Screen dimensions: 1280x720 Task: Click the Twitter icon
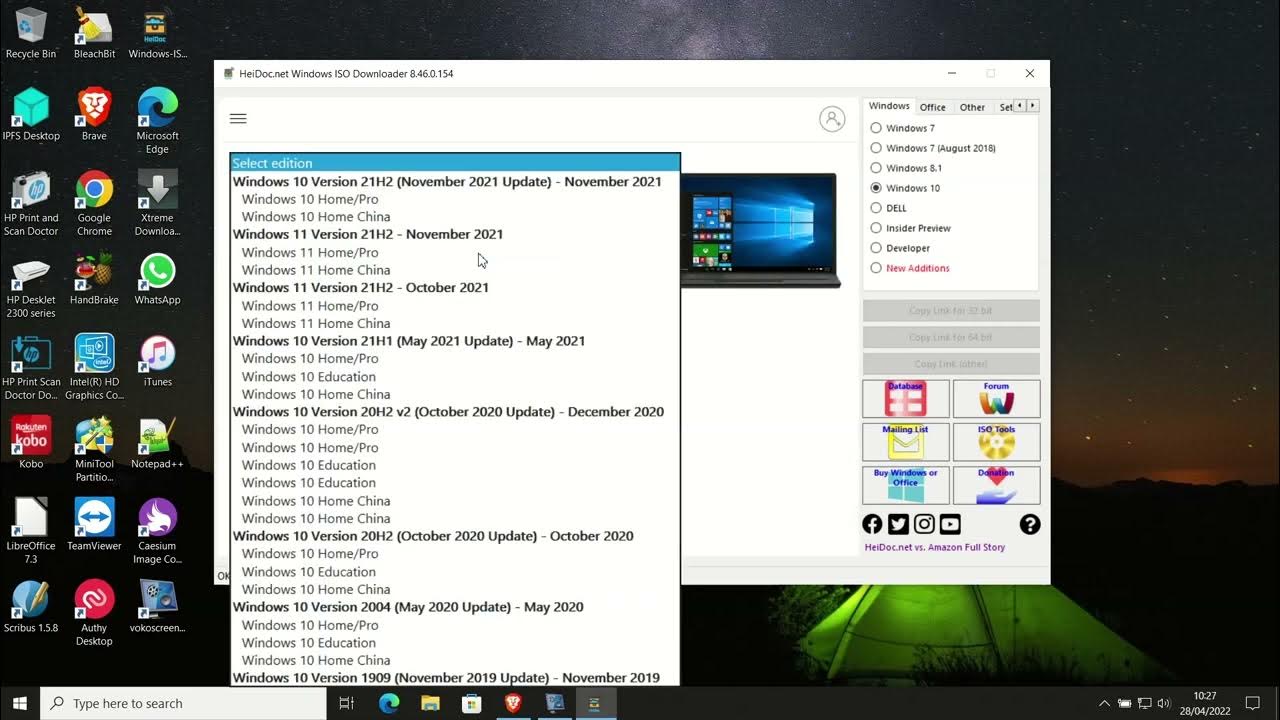[x=898, y=524]
